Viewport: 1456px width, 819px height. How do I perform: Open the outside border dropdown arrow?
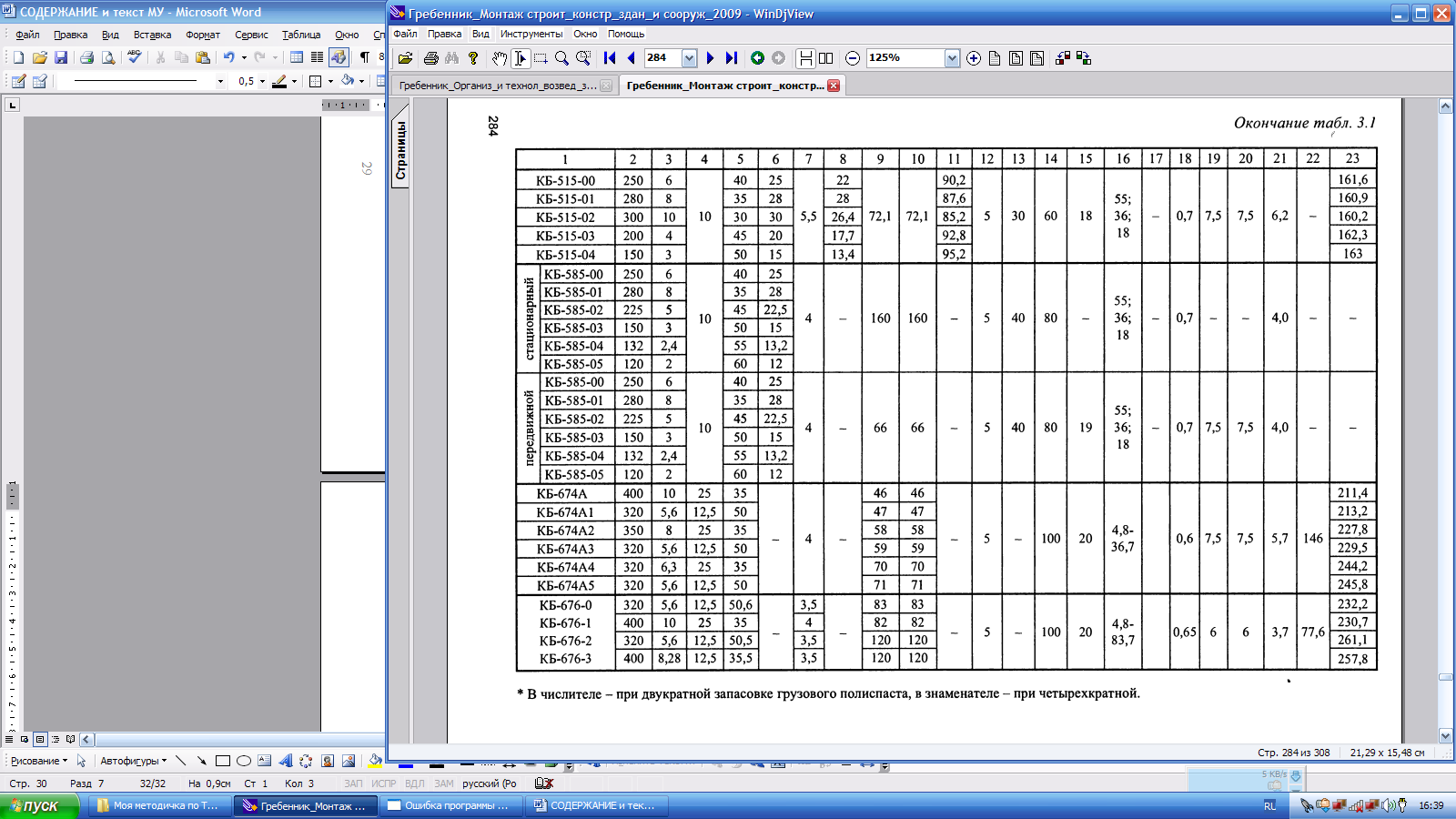click(330, 82)
